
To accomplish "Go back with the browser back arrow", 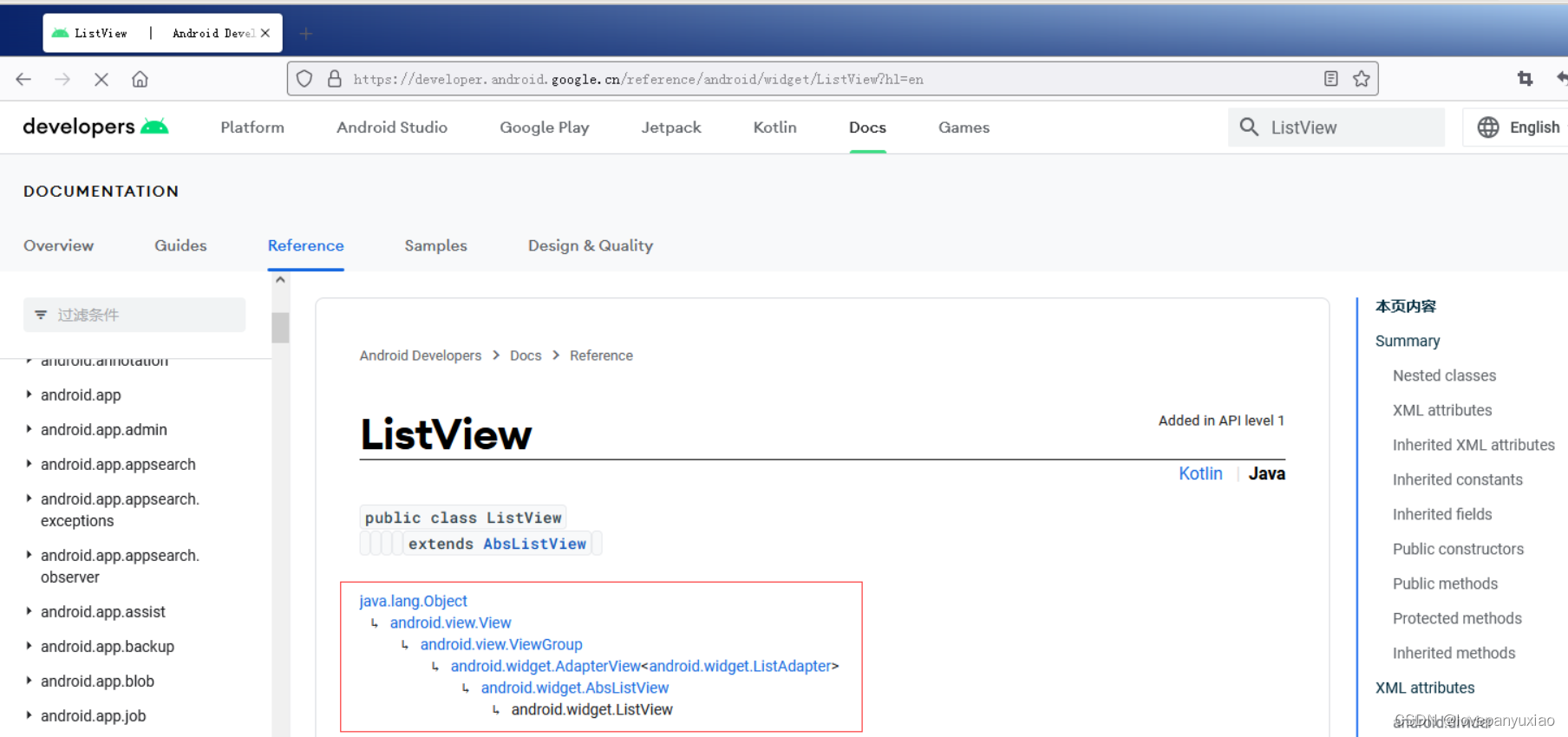I will click(x=23, y=79).
